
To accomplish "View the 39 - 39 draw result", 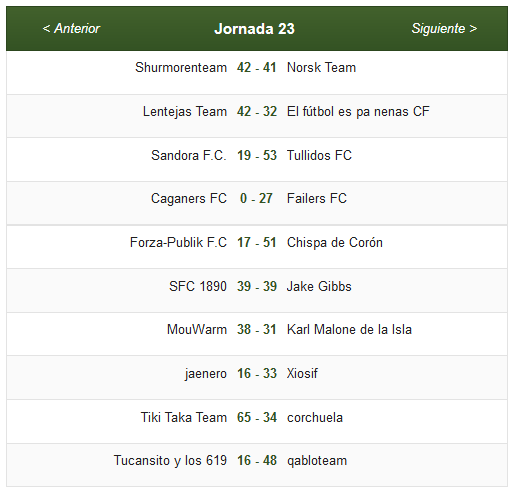I will point(257,287).
